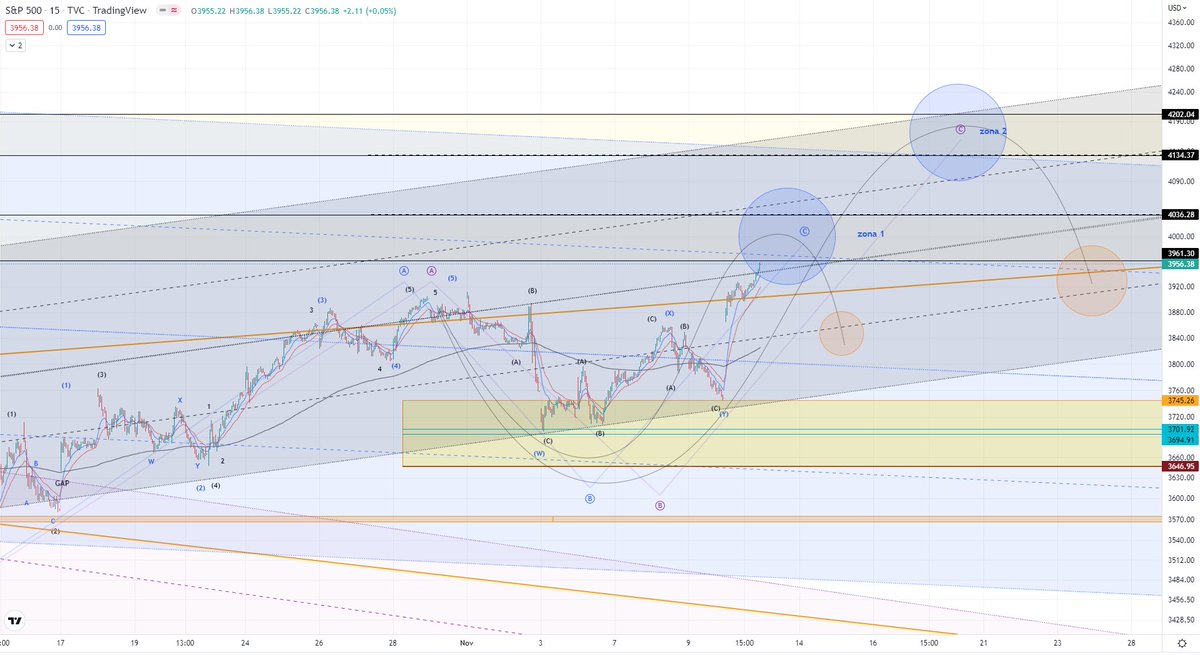Open the chevron next to the indicator counter
The image size is (1200, 655).
tap(12, 45)
